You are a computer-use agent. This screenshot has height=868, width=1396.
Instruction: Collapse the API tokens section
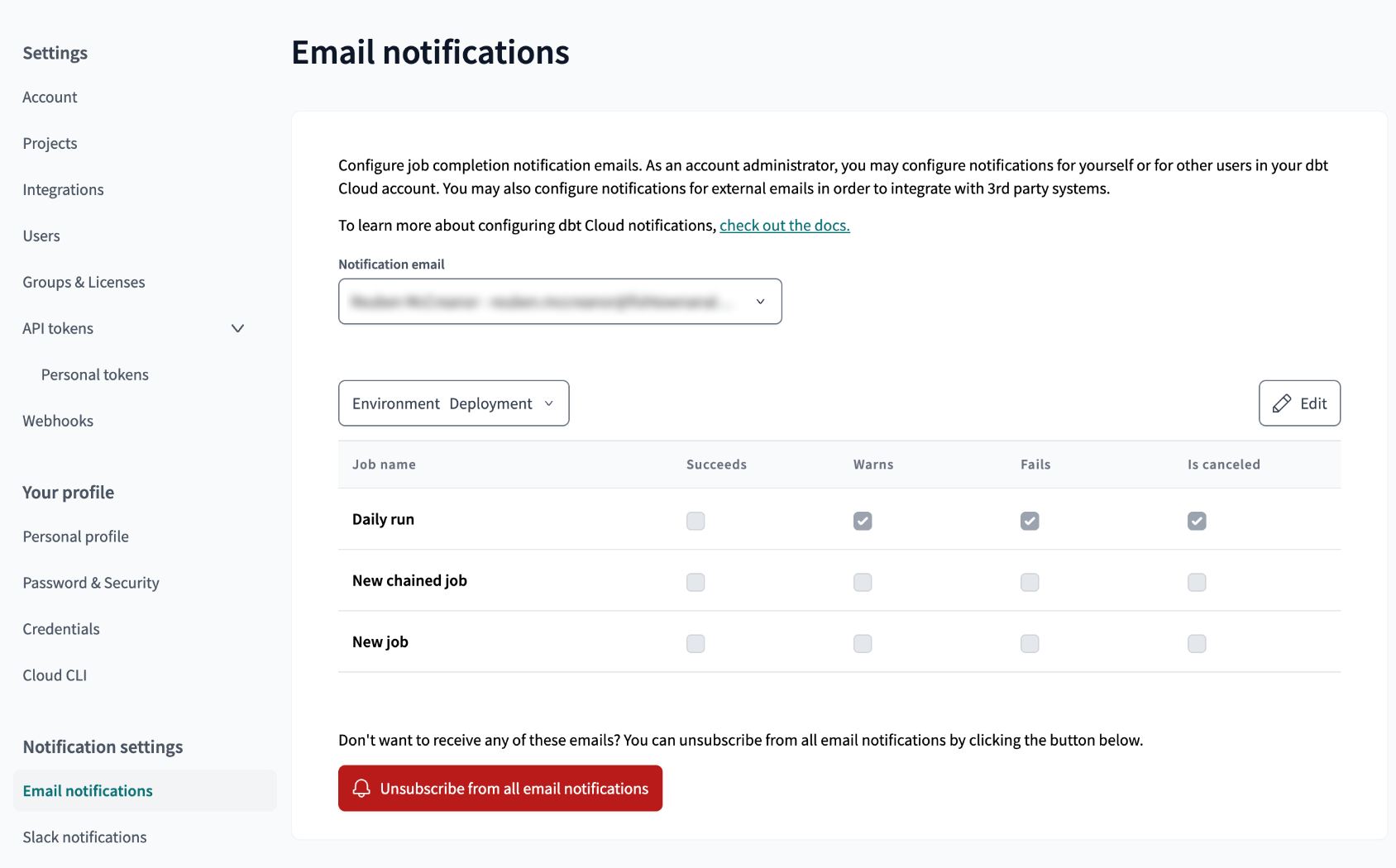237,328
